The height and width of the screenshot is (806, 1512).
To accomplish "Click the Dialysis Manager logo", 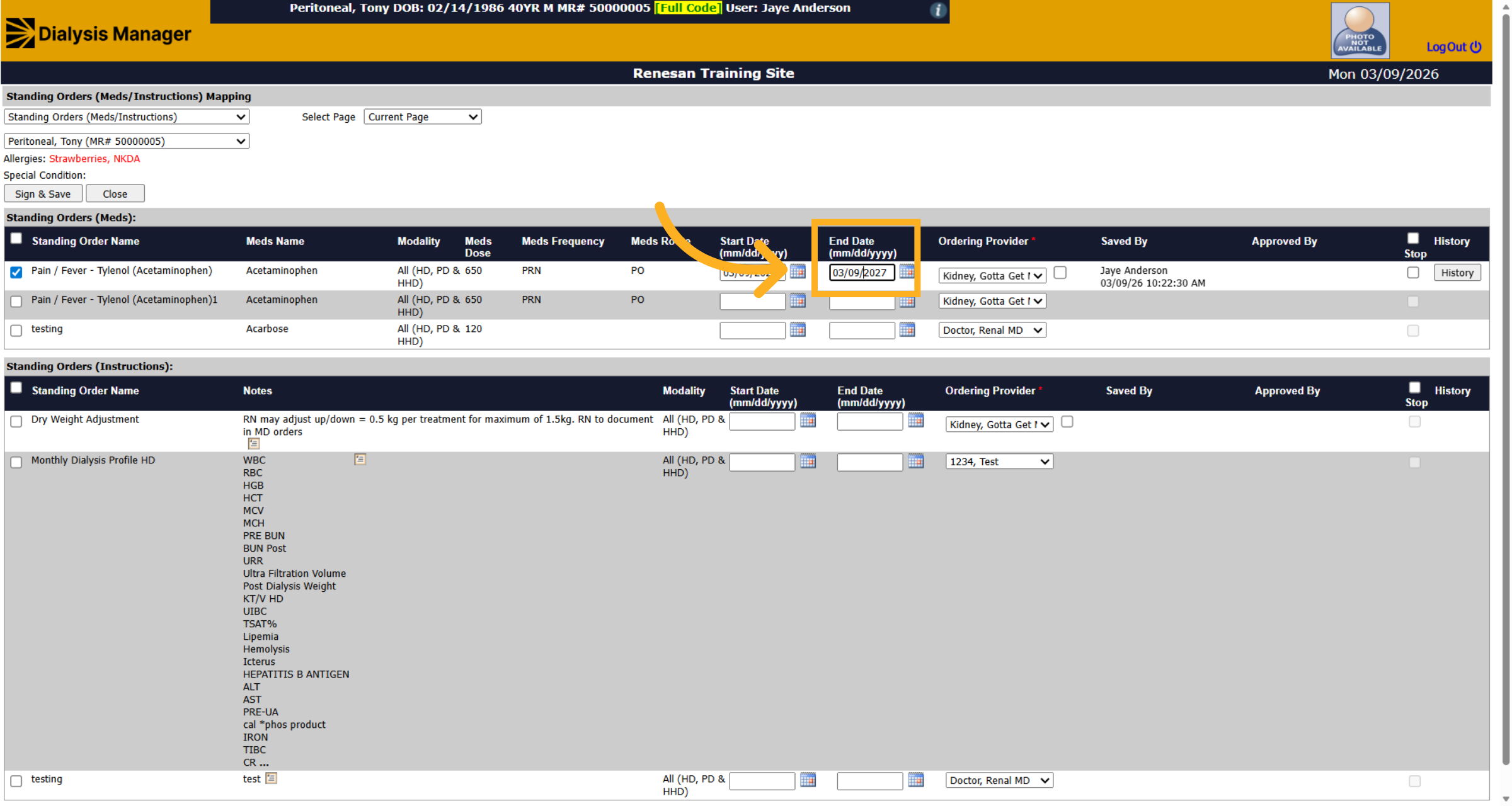I will pos(98,33).
